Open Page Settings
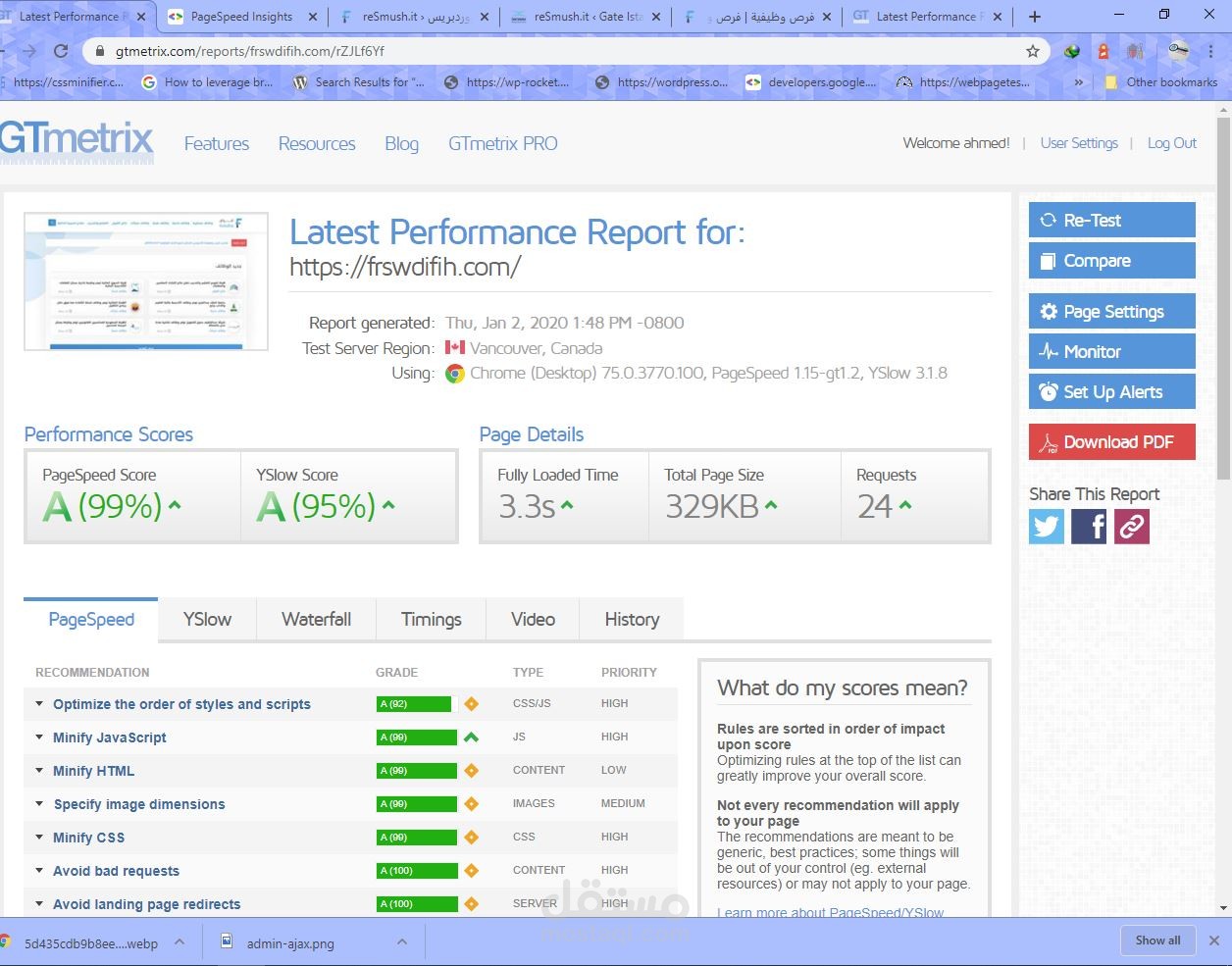This screenshot has width=1232, height=966. pyautogui.click(x=1111, y=311)
